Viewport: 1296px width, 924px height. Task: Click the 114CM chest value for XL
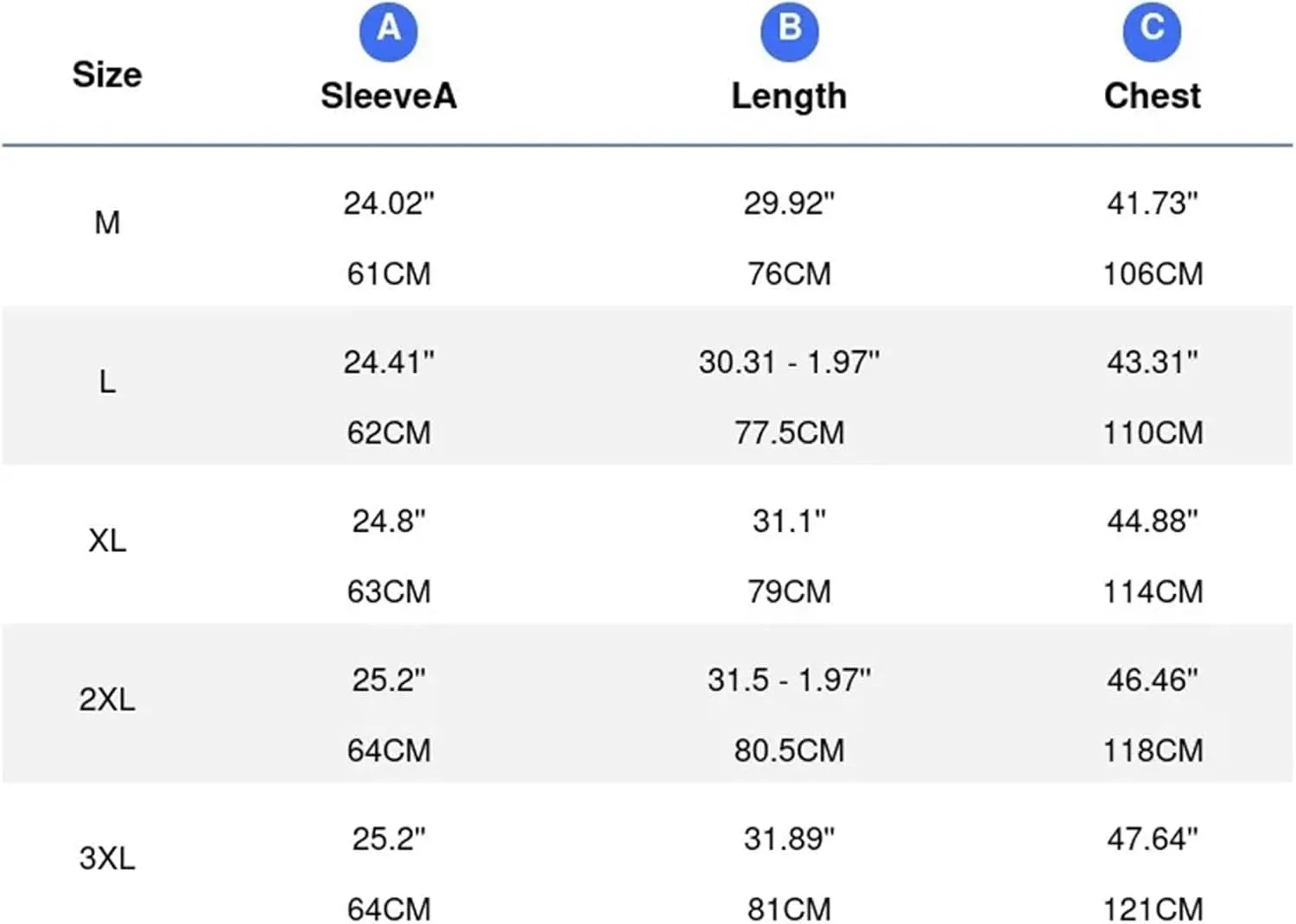[x=1153, y=592]
